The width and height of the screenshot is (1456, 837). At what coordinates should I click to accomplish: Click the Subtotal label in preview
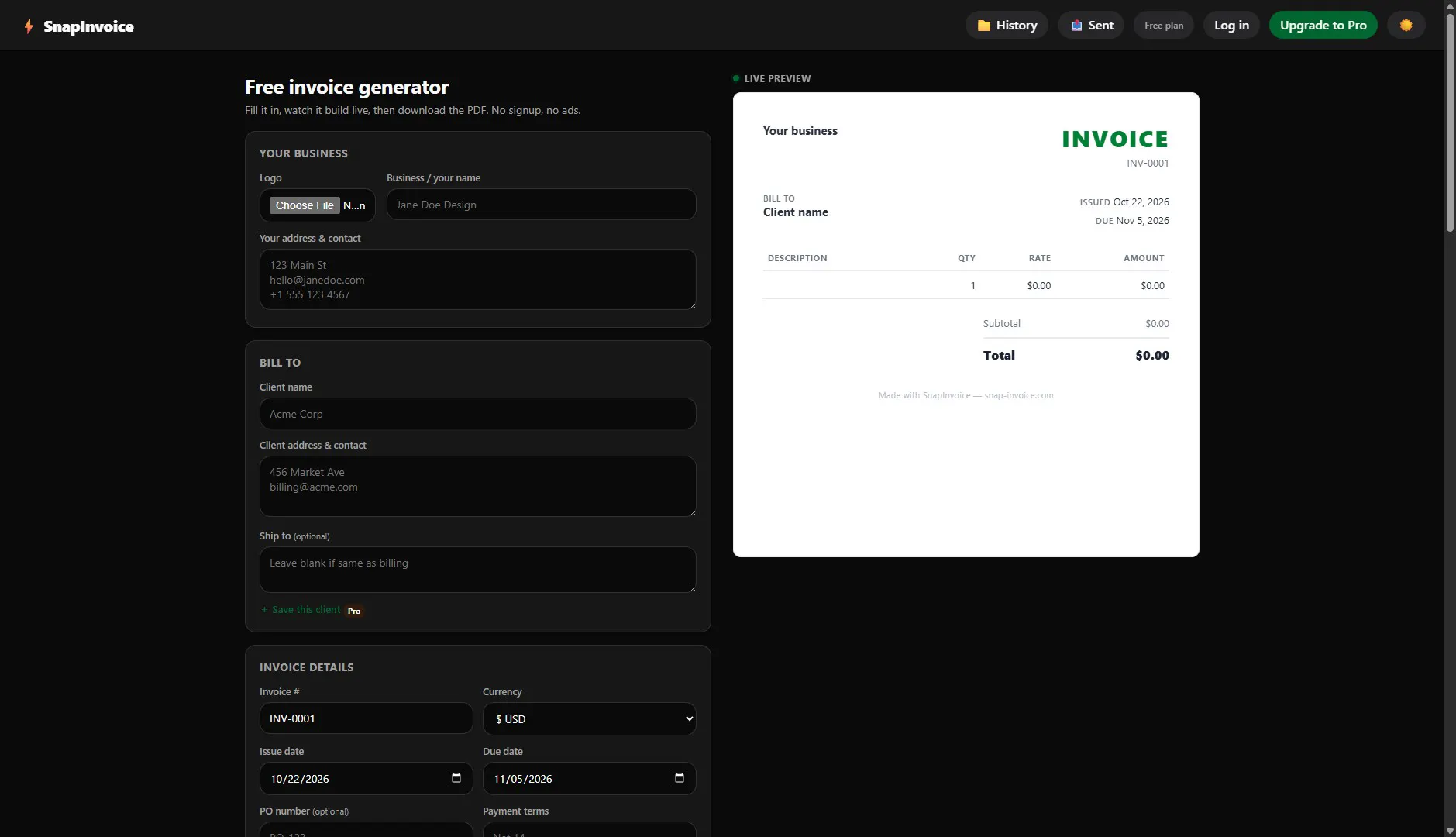coord(1001,324)
